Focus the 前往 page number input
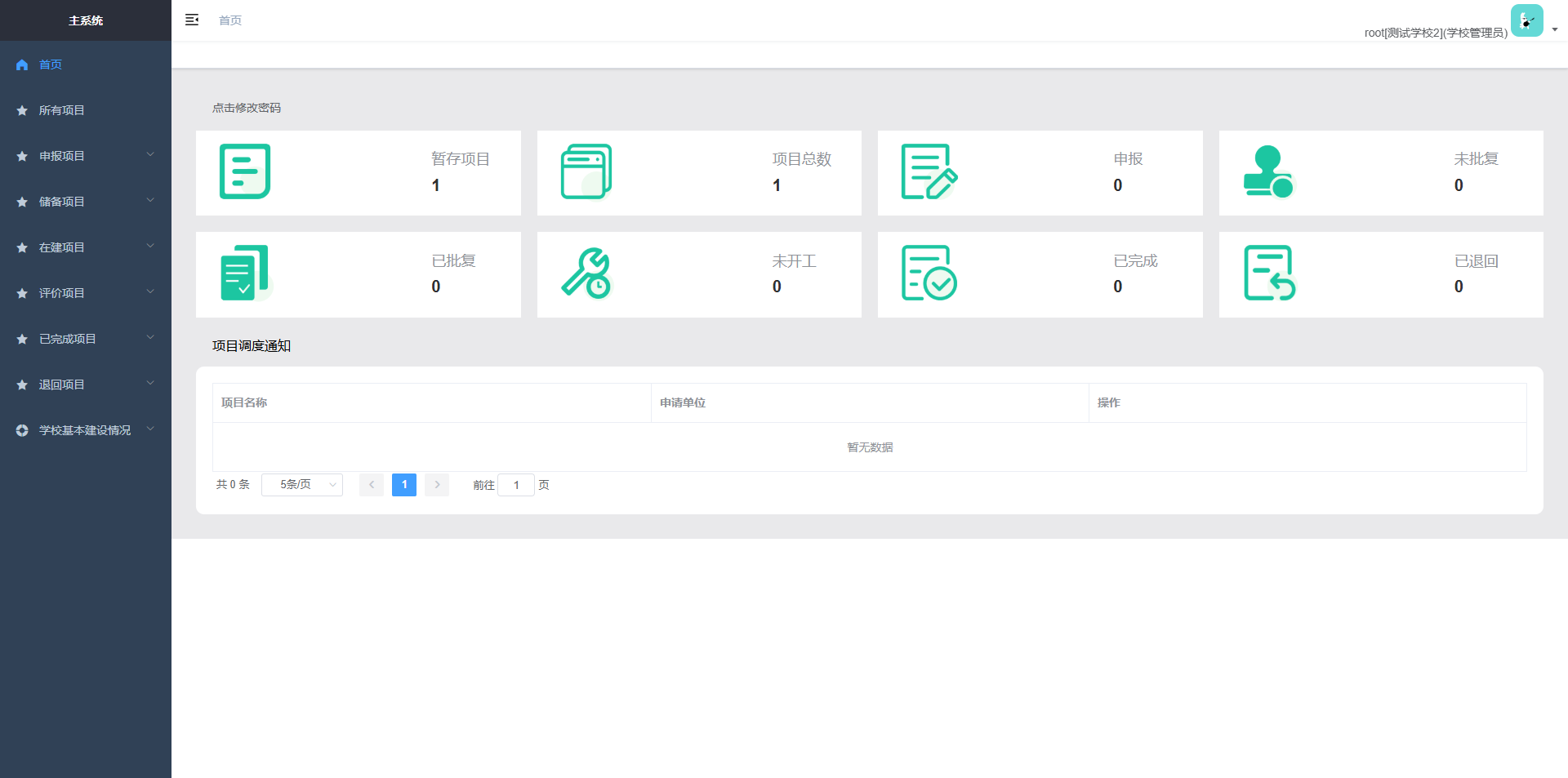1568x778 pixels. pos(516,485)
